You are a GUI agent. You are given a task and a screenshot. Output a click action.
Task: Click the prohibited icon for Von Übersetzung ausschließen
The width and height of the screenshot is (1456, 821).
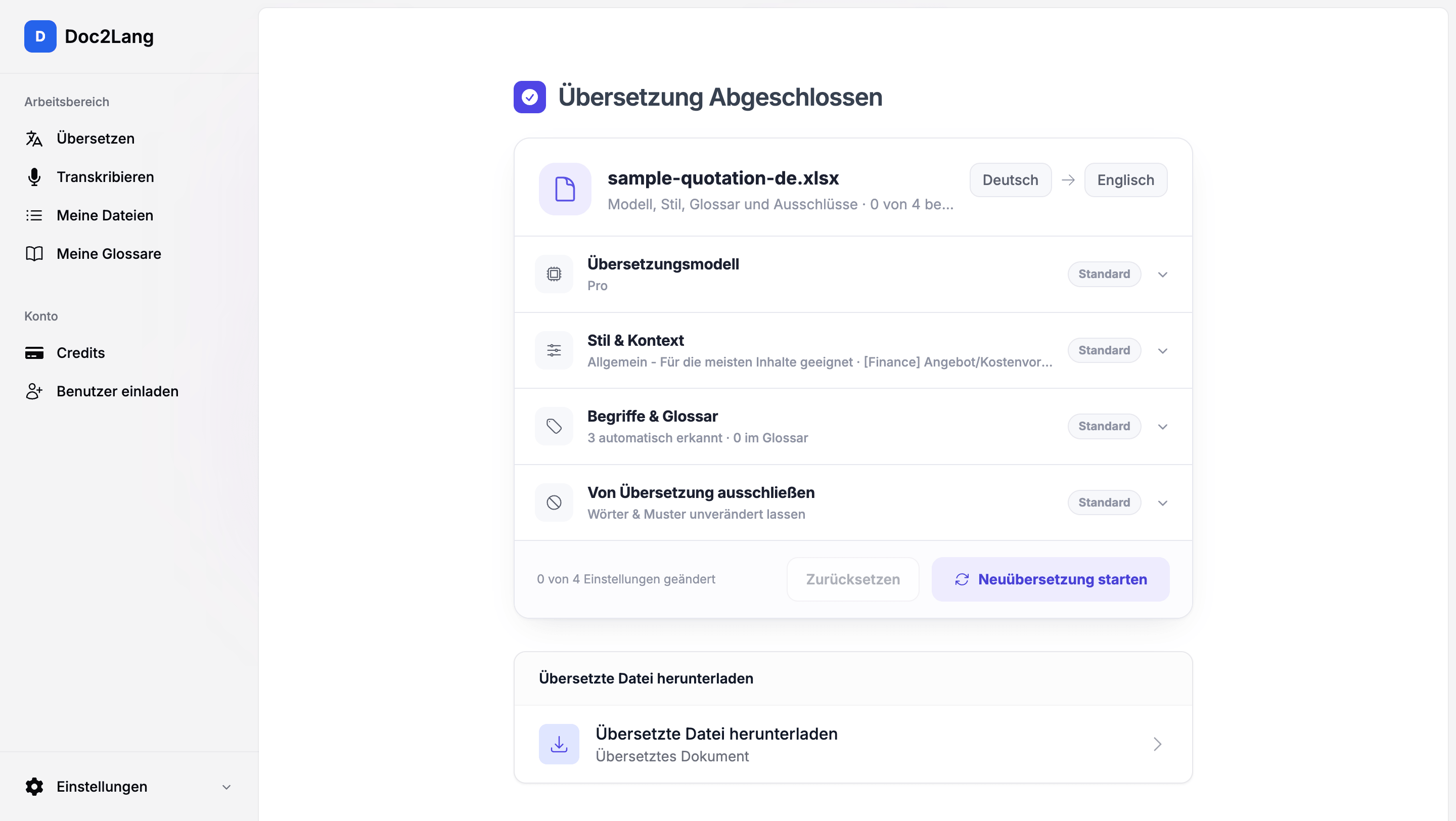click(554, 503)
